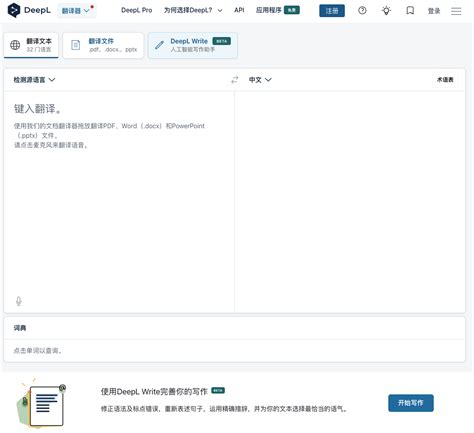Click the translation output pane
This screenshot has width=474, height=433.
[x=350, y=202]
